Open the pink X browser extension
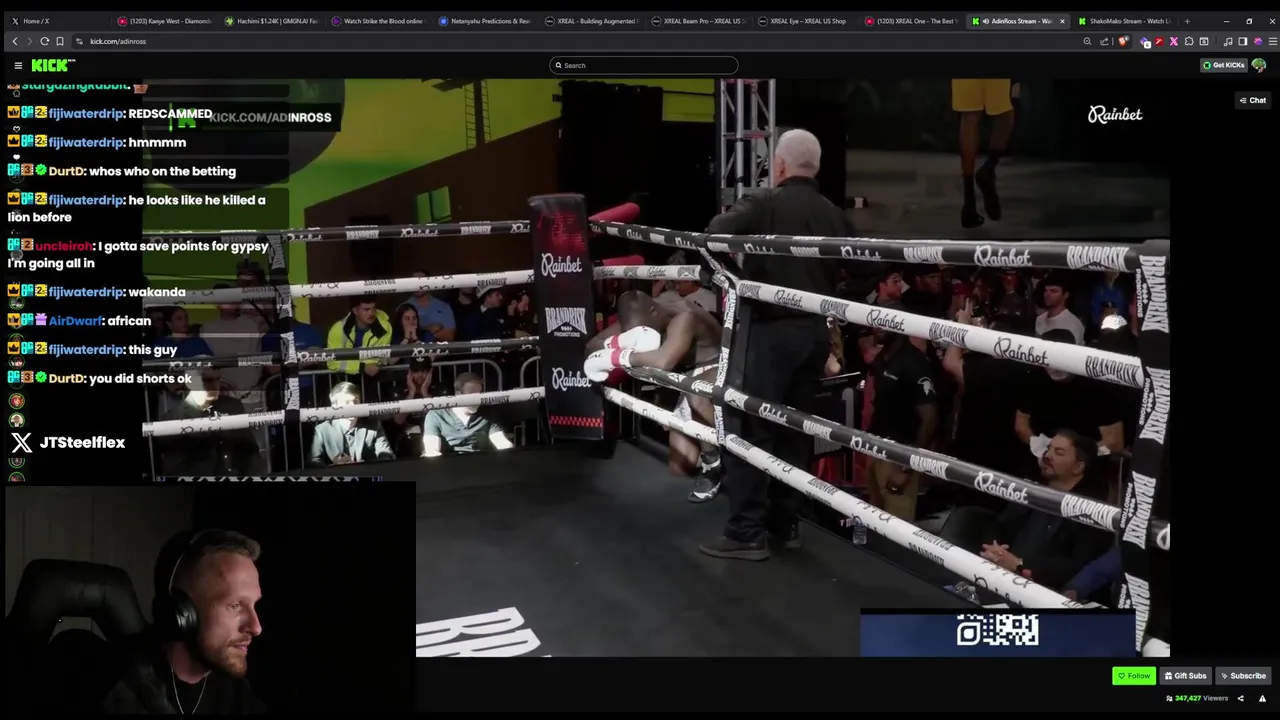 pos(1173,41)
